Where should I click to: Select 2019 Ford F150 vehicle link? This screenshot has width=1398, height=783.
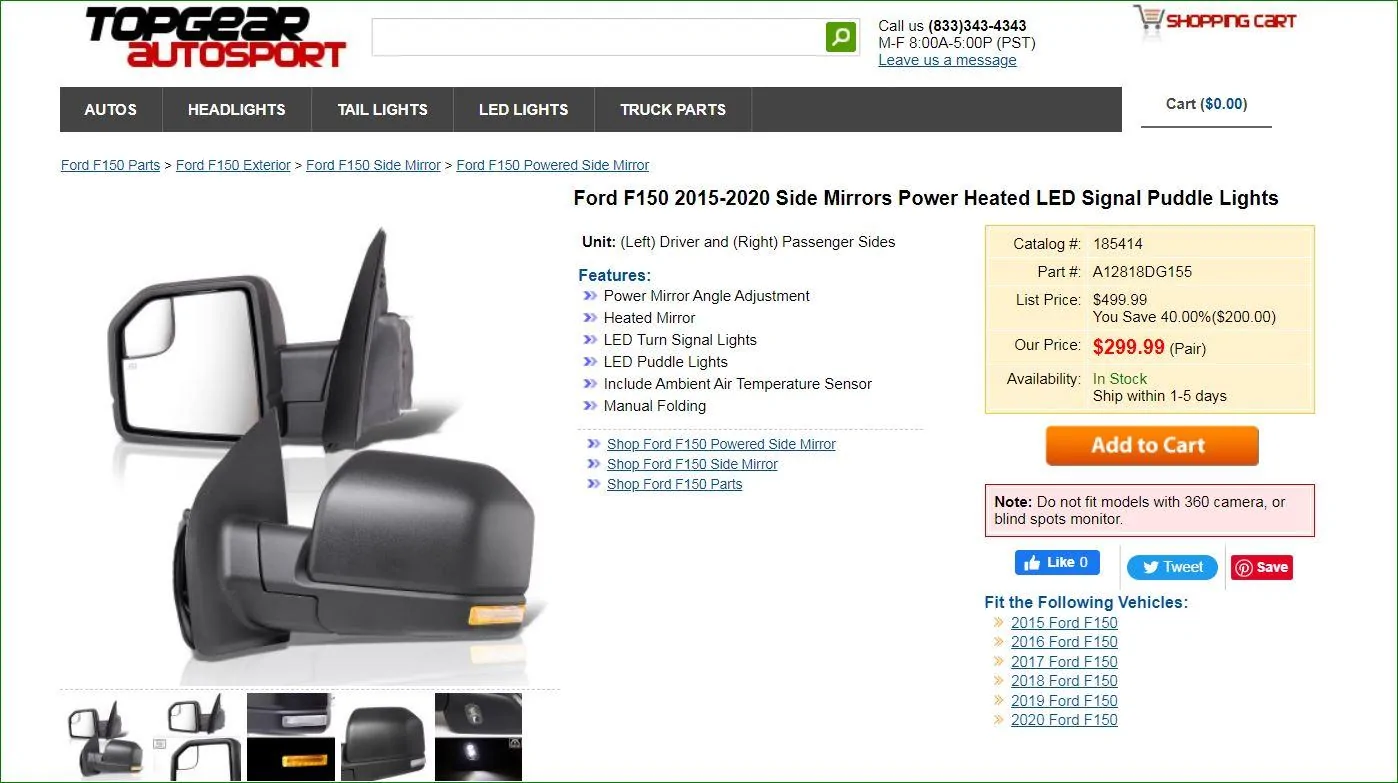pos(1064,700)
